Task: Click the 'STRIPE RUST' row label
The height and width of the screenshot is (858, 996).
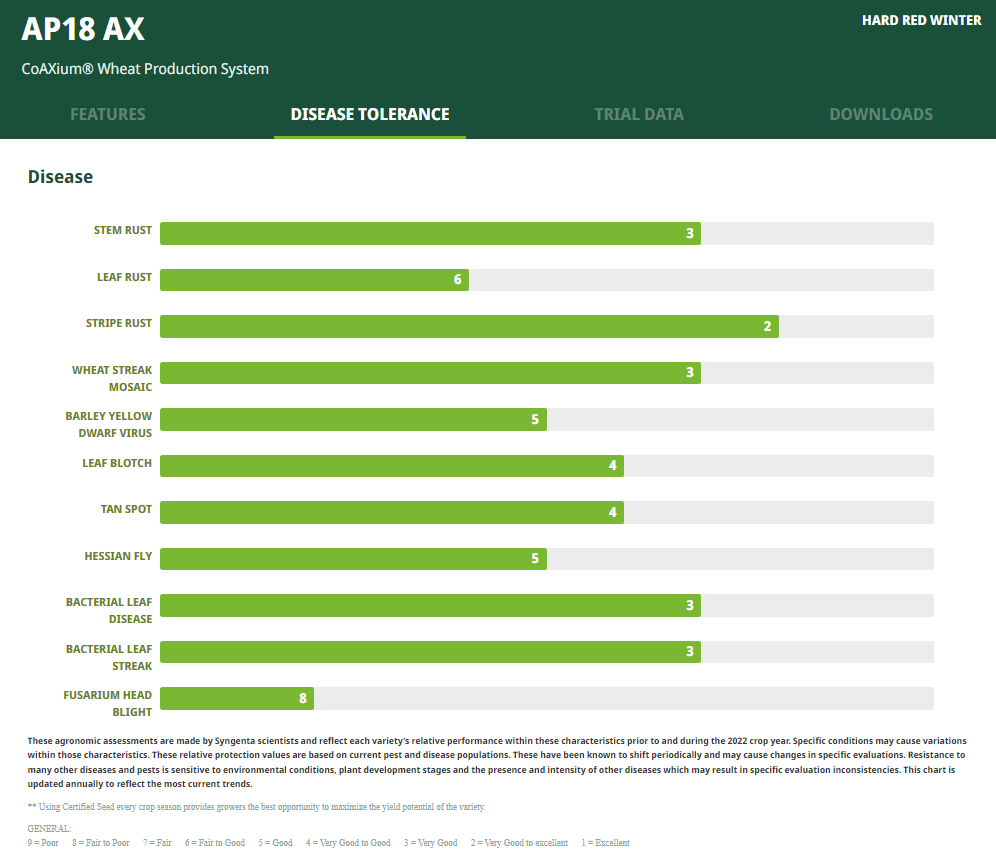Action: [x=119, y=323]
